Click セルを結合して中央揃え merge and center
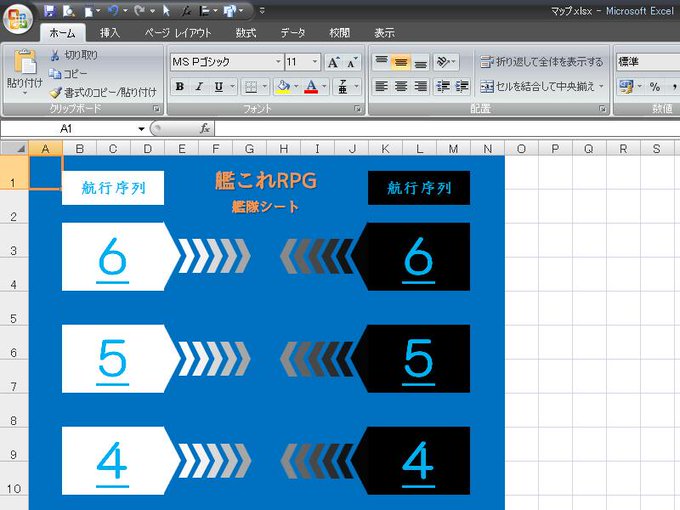 click(537, 87)
